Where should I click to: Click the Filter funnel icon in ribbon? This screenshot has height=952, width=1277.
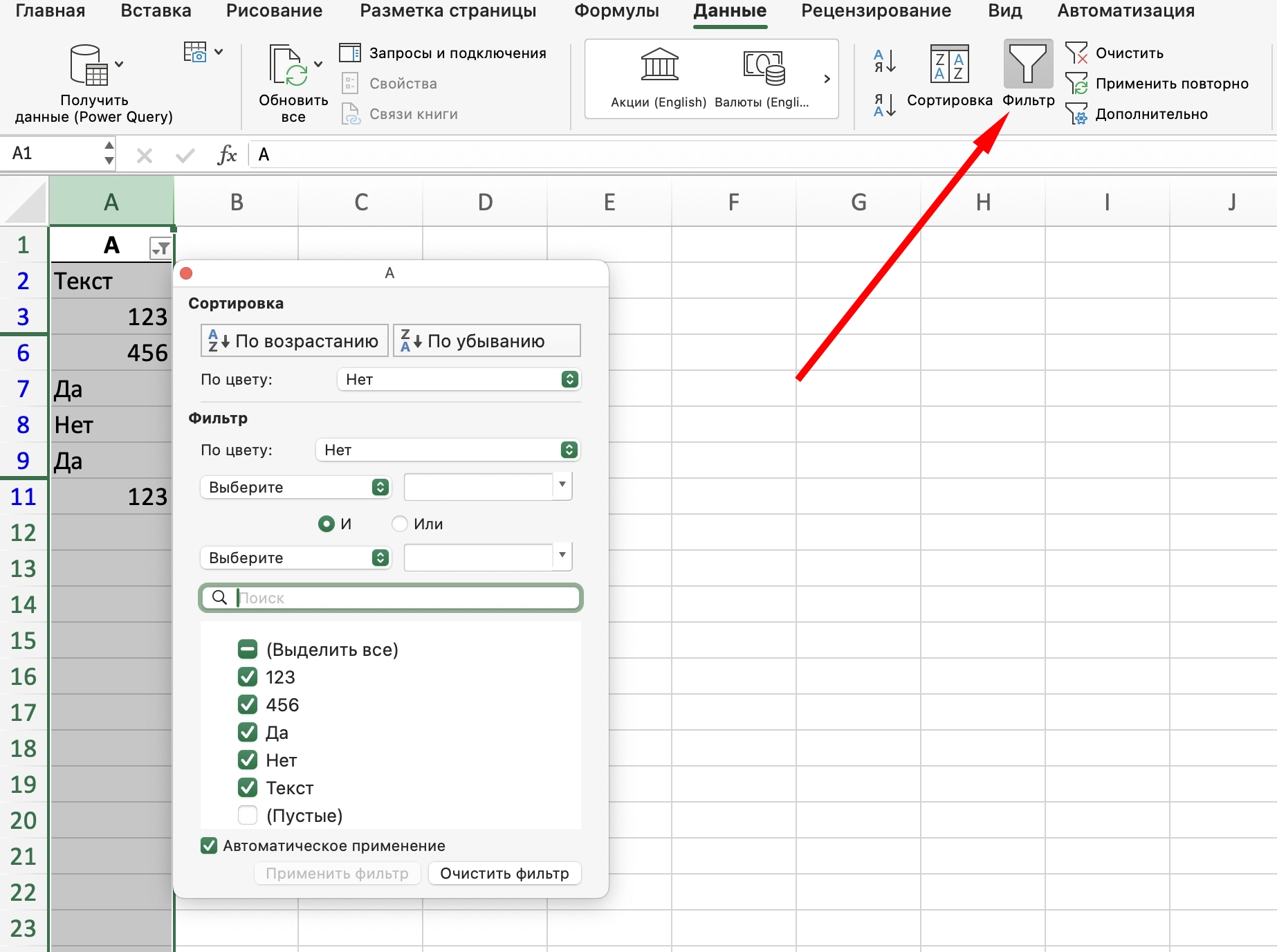coord(1028,64)
